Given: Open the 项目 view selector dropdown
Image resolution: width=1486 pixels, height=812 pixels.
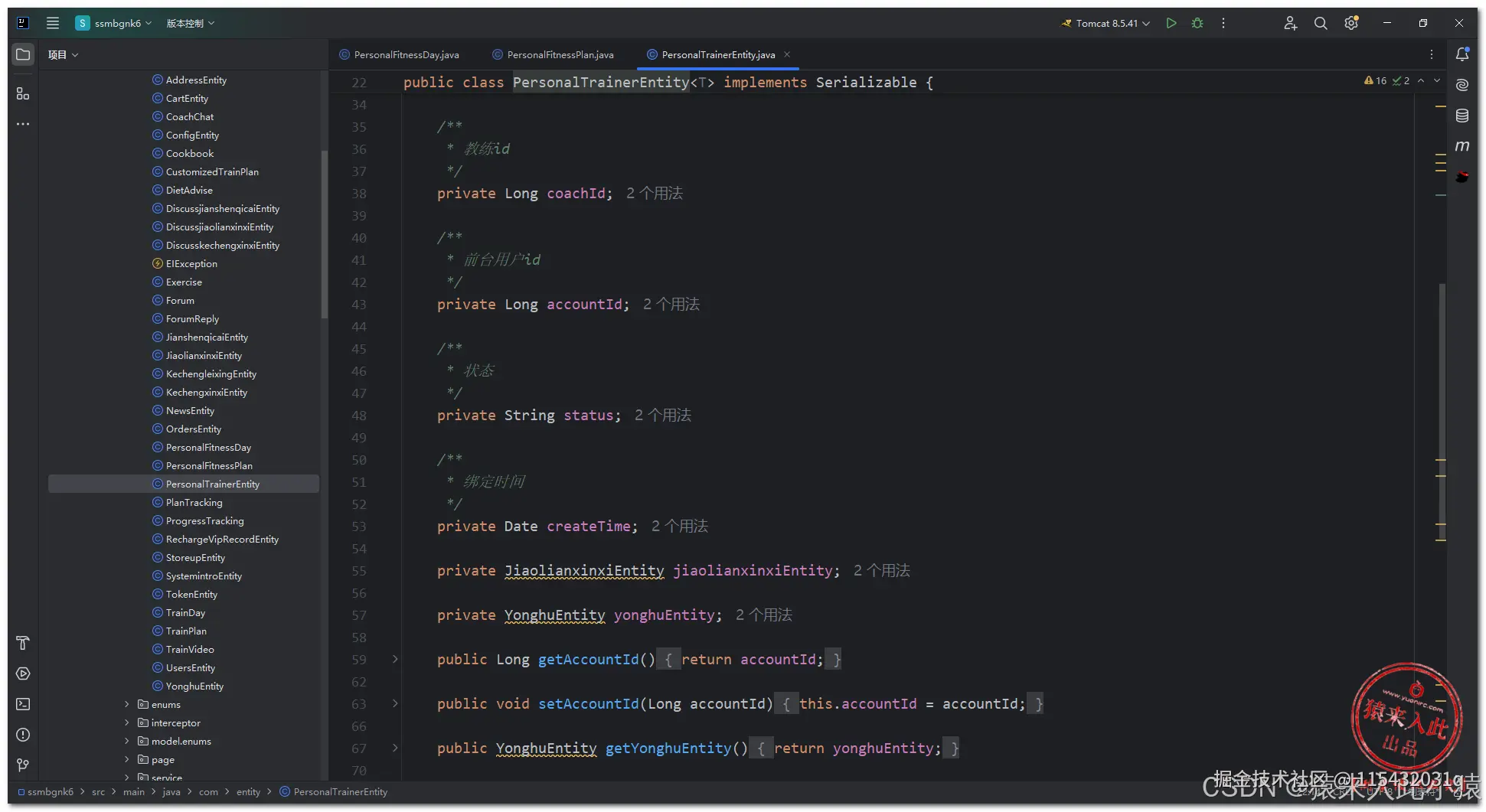Looking at the screenshot, I should coord(63,54).
